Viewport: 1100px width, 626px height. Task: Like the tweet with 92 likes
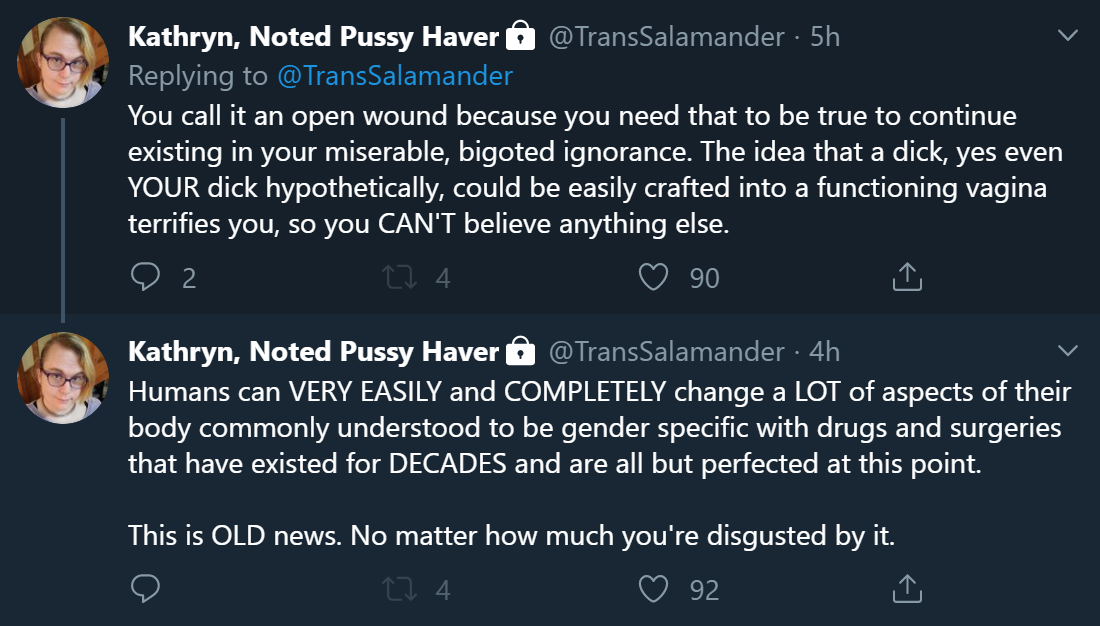point(653,589)
